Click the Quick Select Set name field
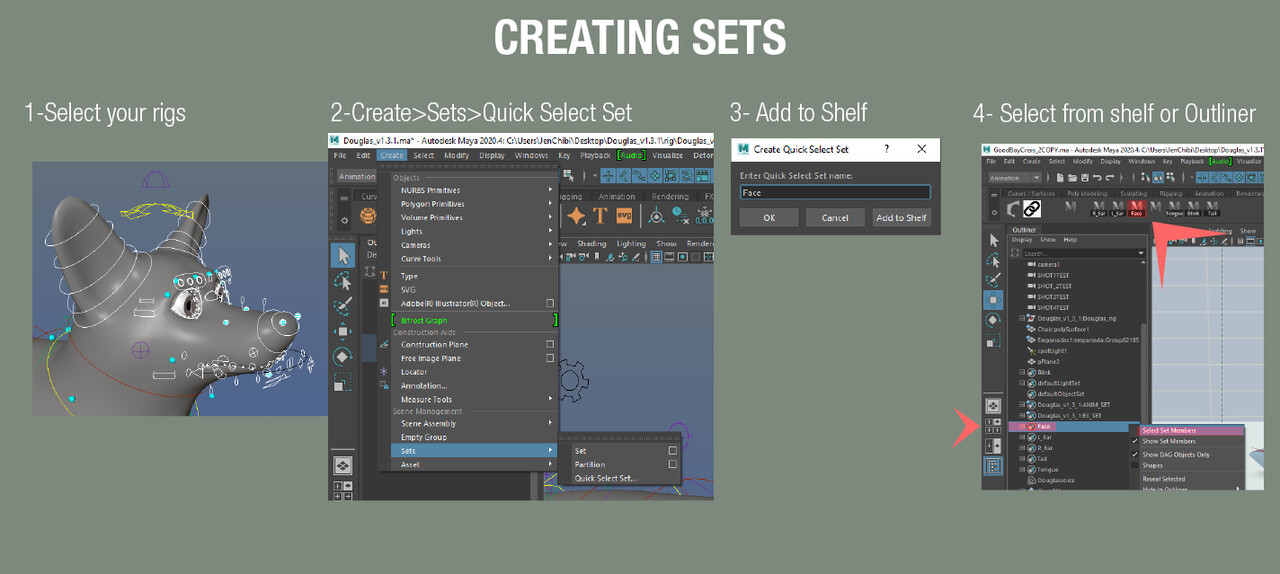Viewport: 1280px width, 574px height. [x=835, y=193]
